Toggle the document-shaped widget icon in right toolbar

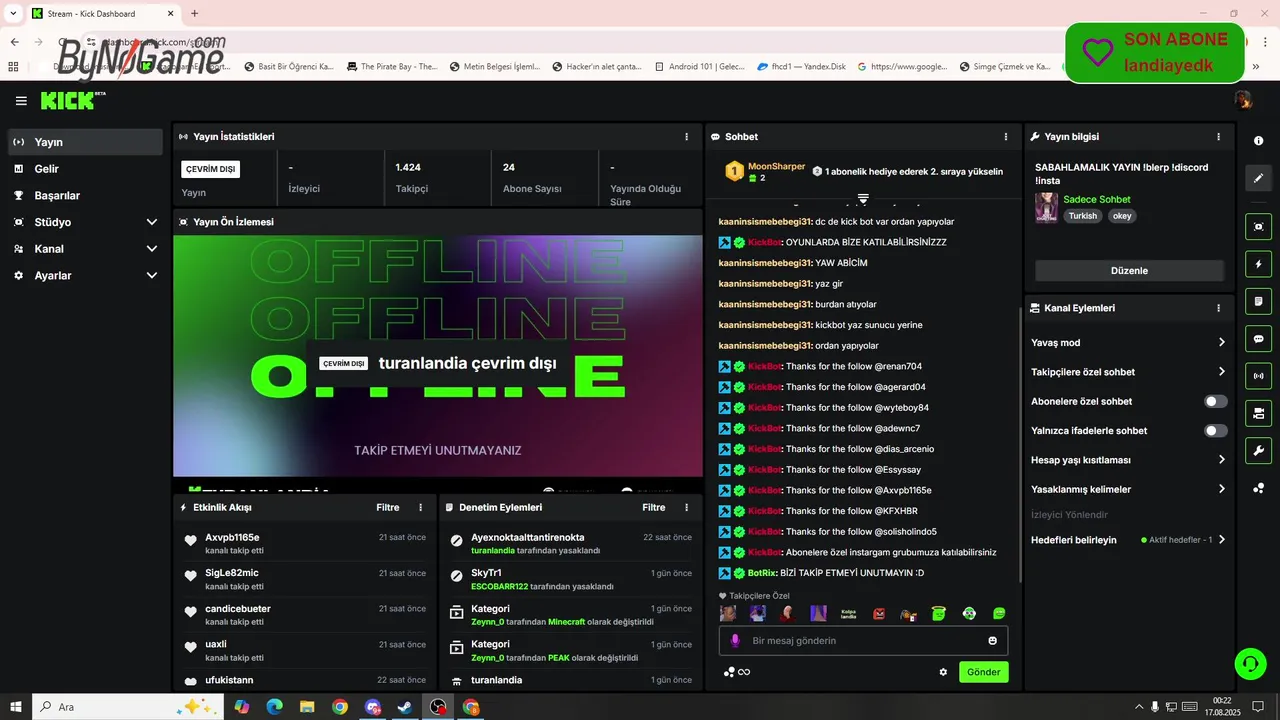point(1259,301)
